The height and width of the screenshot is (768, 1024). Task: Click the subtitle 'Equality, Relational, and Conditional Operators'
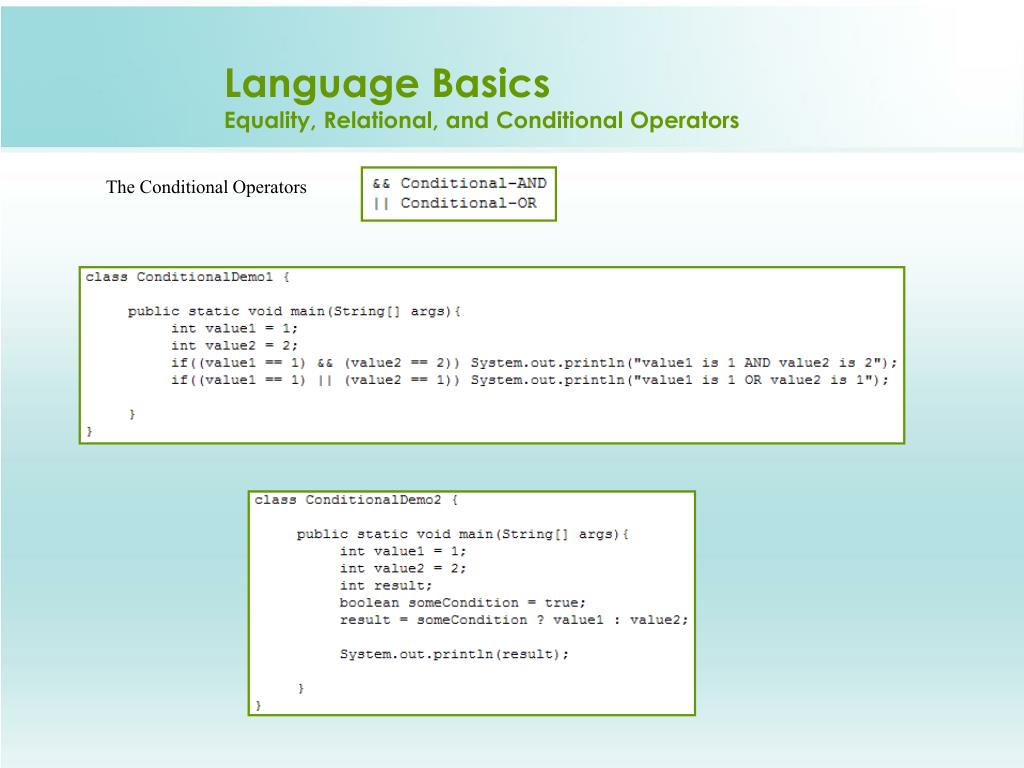coord(482,121)
